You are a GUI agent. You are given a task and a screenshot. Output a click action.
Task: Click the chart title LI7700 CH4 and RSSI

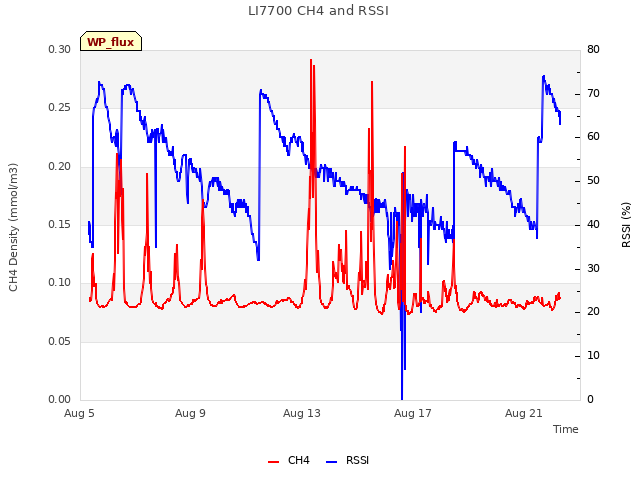(x=318, y=11)
